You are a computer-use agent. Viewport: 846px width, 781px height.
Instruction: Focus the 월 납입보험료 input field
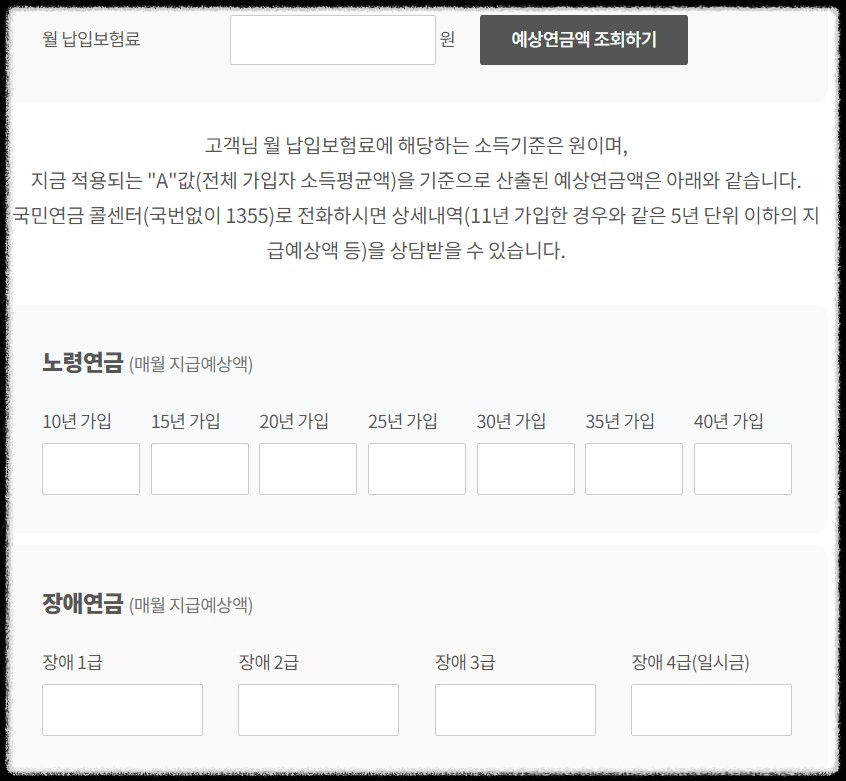333,40
